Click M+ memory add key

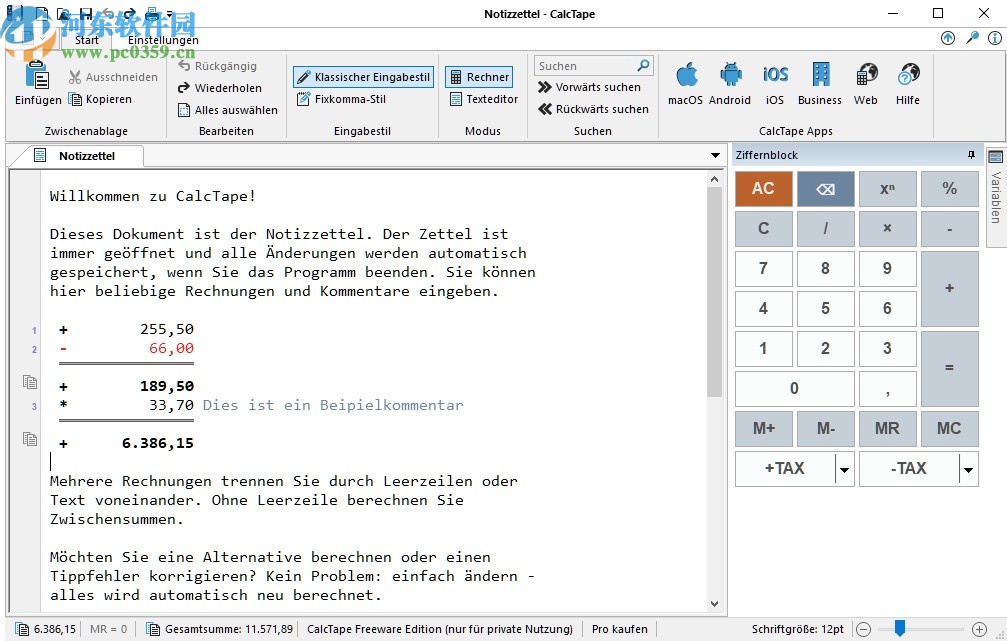[x=763, y=428]
